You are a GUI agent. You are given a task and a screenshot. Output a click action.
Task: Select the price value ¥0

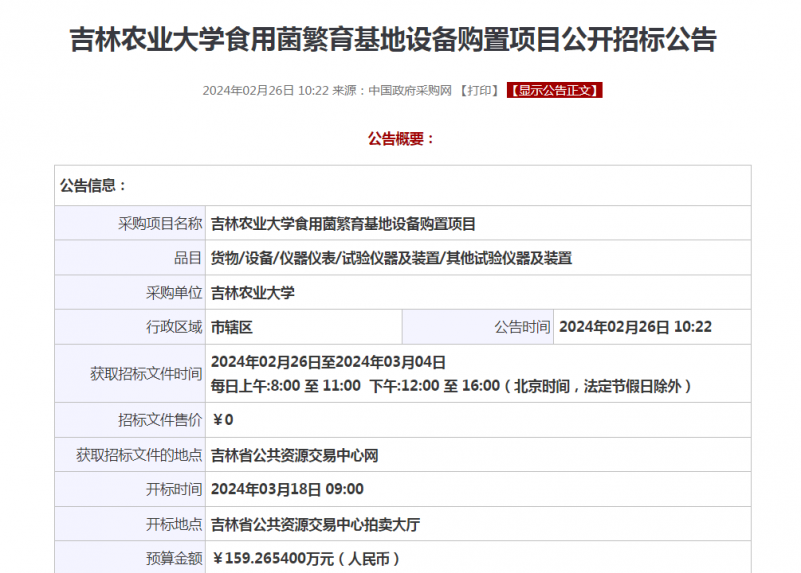point(223,420)
